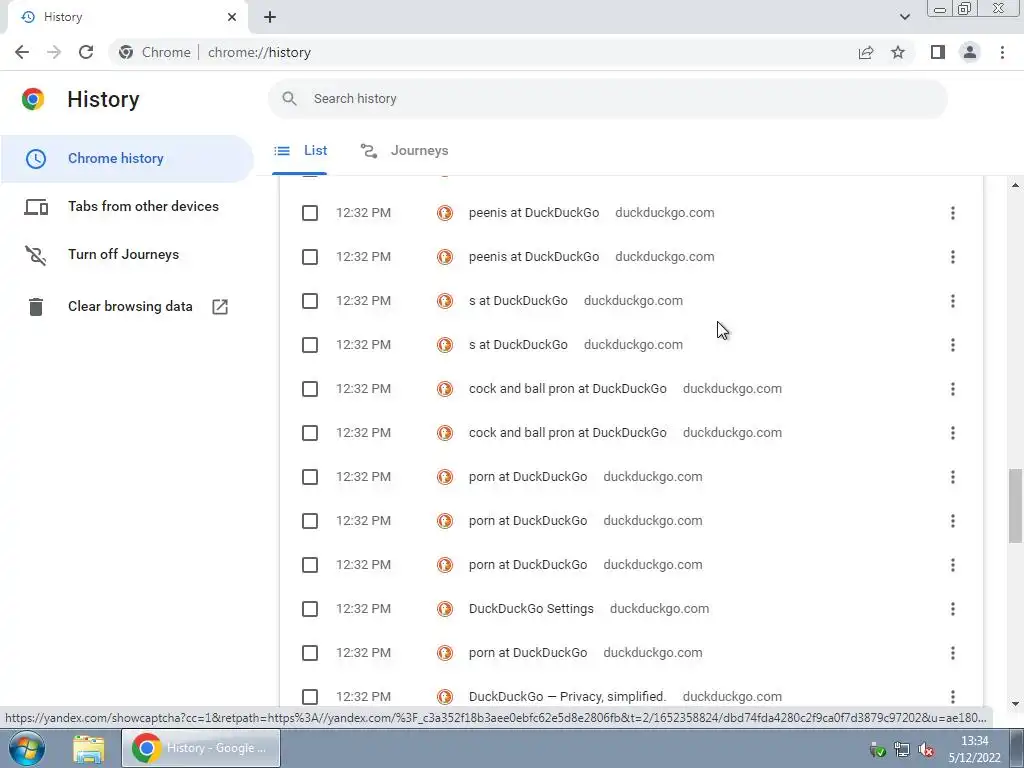Click the network tray icon
The width and height of the screenshot is (1024, 768).
click(x=902, y=750)
